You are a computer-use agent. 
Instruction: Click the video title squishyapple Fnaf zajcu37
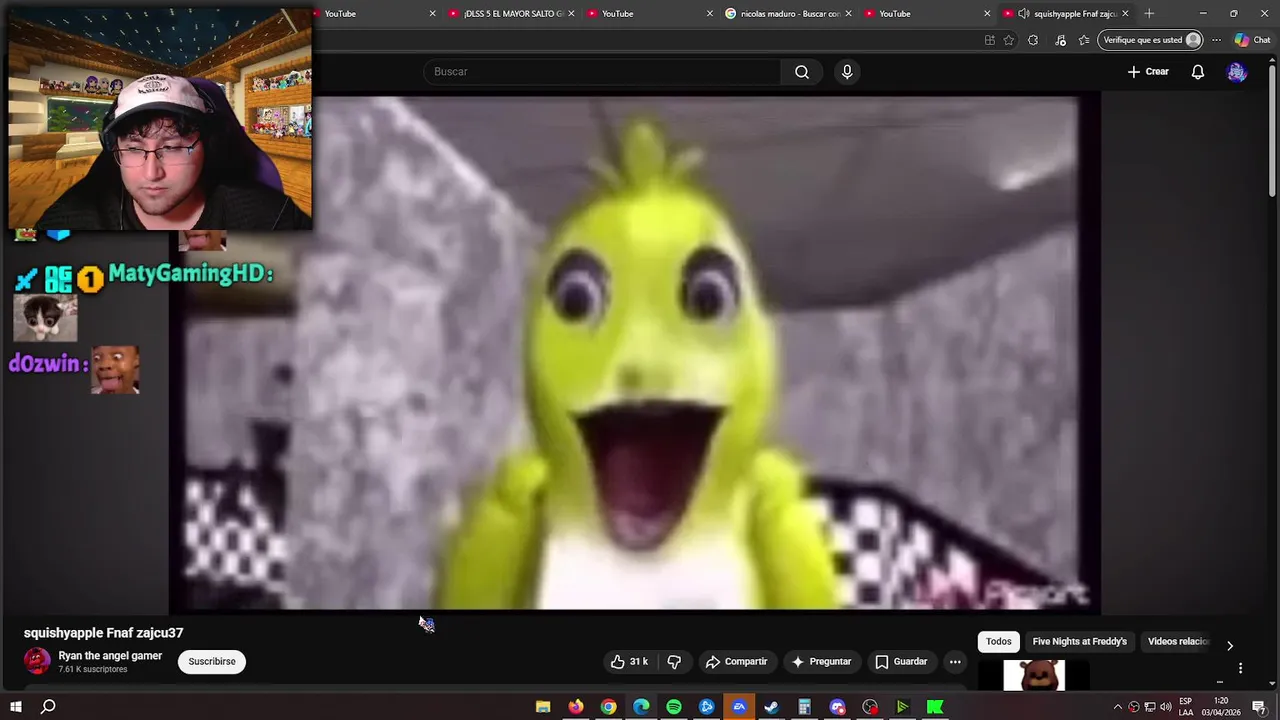pos(103,633)
